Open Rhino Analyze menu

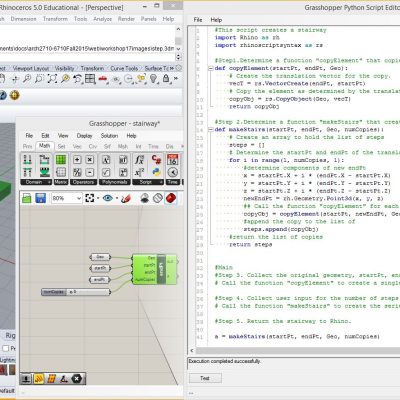(x=102, y=19)
